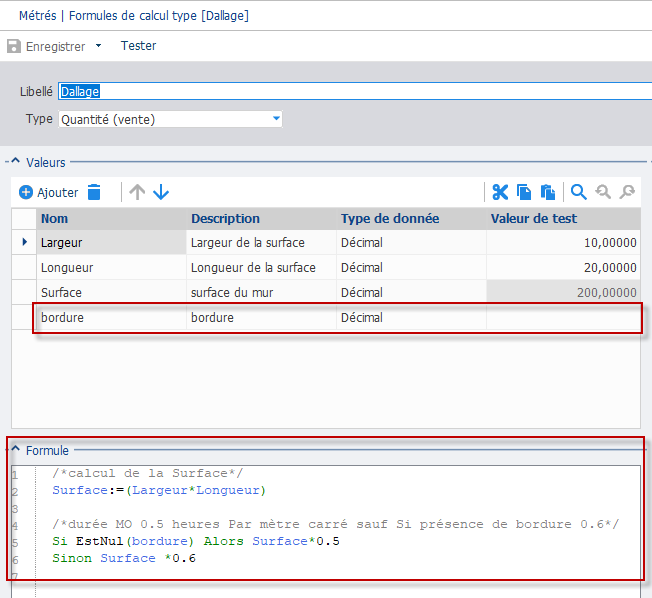Copy selection with the copy icon

[x=524, y=192]
